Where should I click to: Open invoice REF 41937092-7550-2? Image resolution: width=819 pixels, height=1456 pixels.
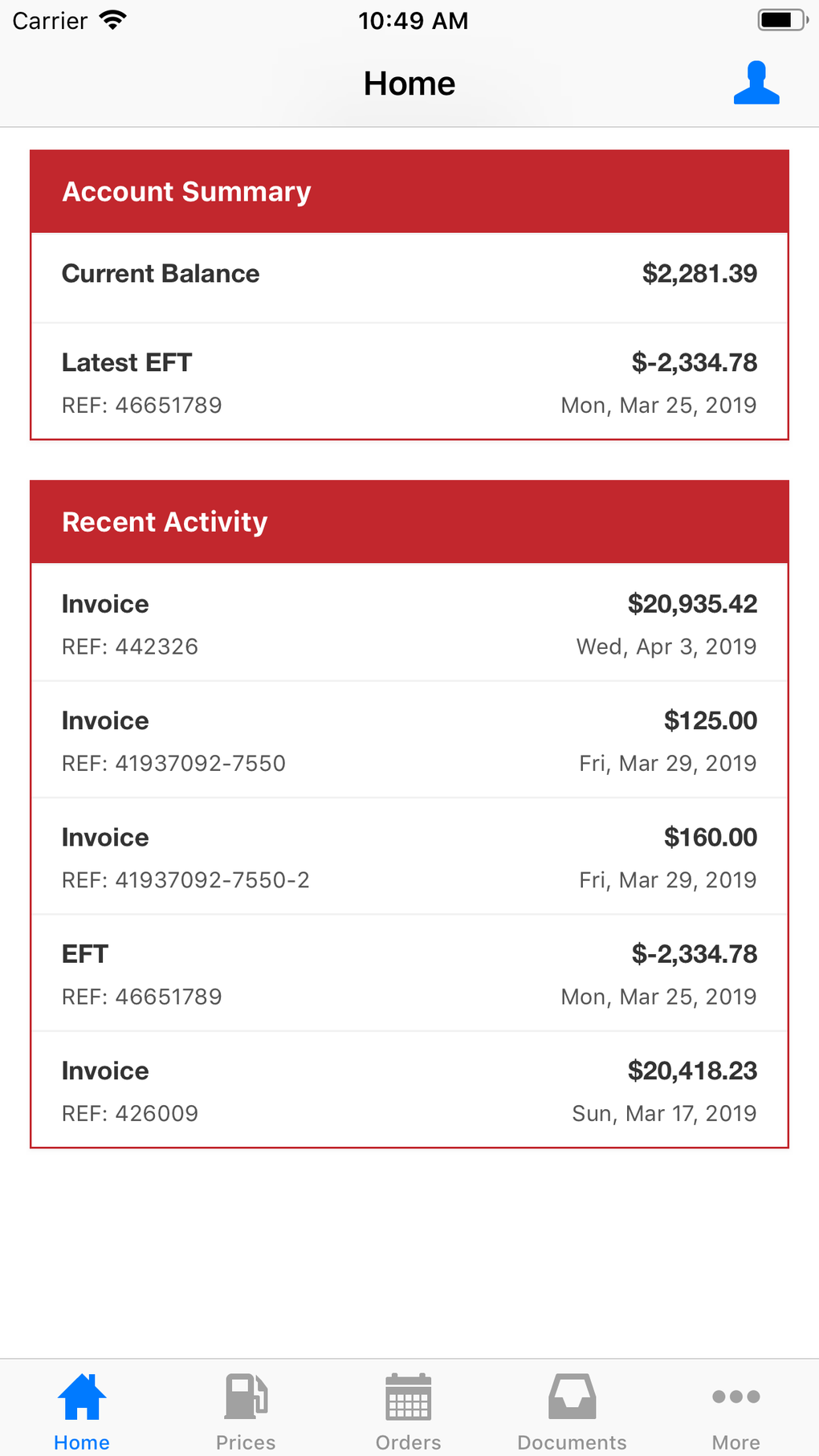409,857
